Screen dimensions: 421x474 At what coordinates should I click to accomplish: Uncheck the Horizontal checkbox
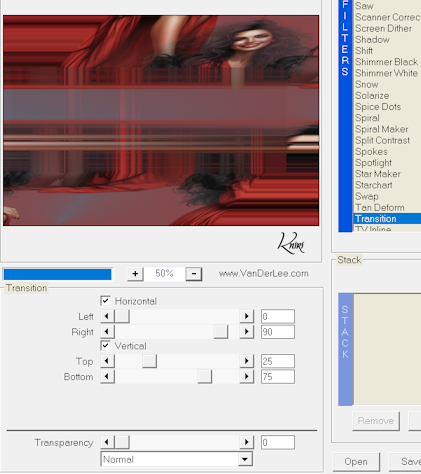pyautogui.click(x=105, y=301)
